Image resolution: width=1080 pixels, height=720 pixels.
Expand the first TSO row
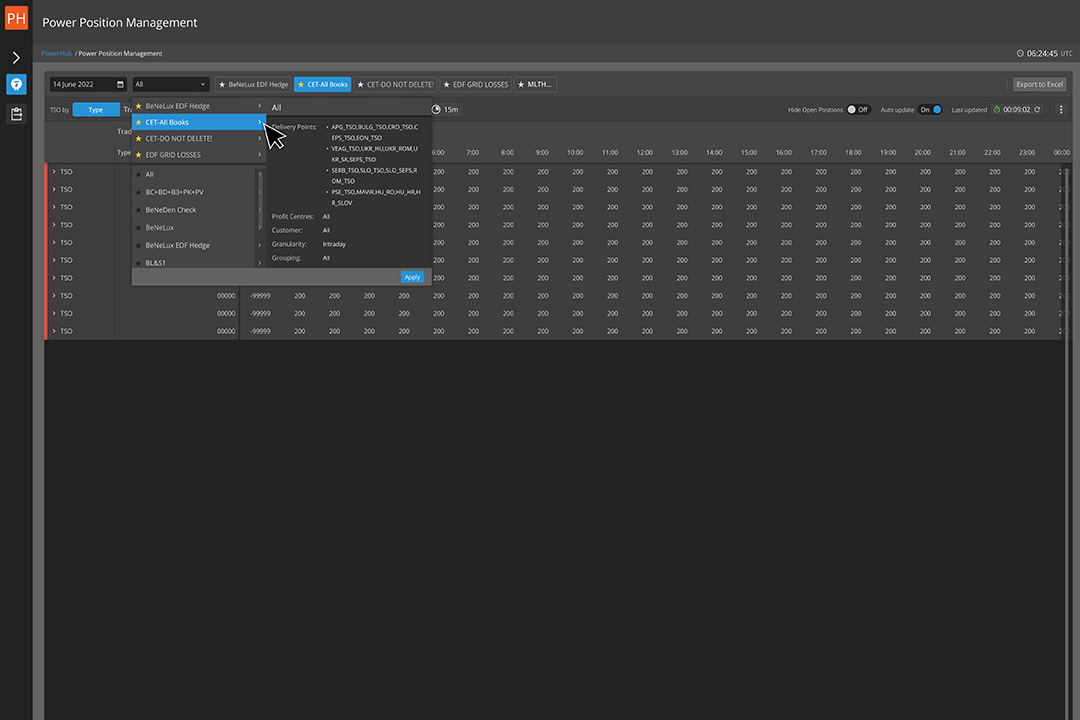click(x=54, y=172)
